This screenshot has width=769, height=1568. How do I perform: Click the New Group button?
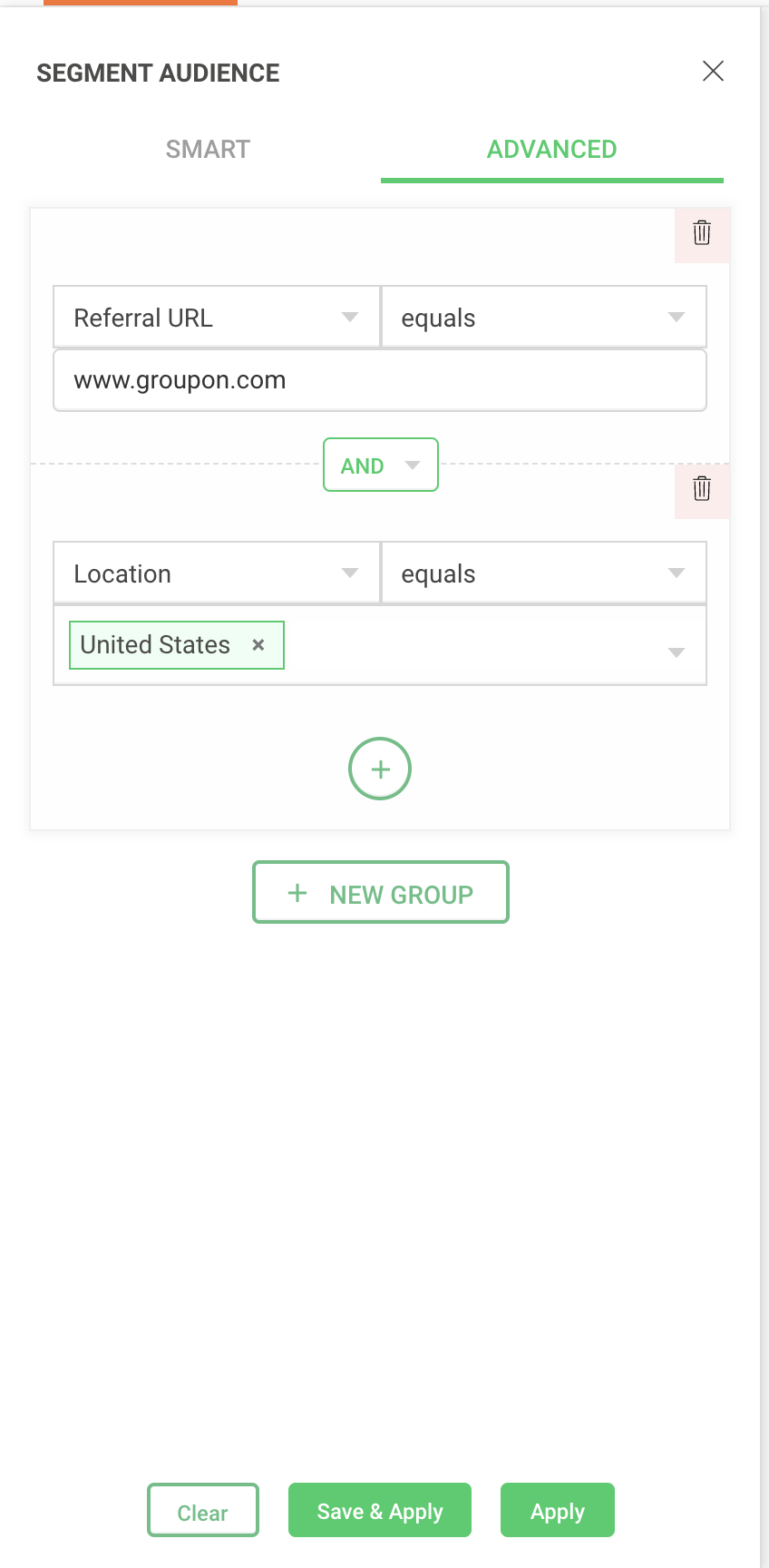pyautogui.click(x=381, y=893)
